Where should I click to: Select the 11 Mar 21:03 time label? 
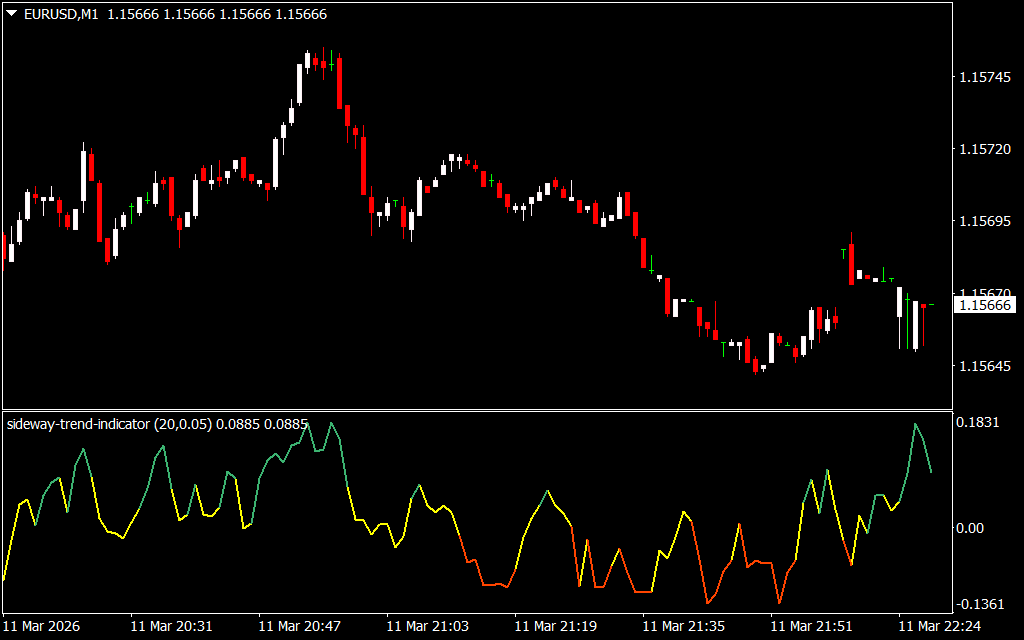pyautogui.click(x=427, y=626)
